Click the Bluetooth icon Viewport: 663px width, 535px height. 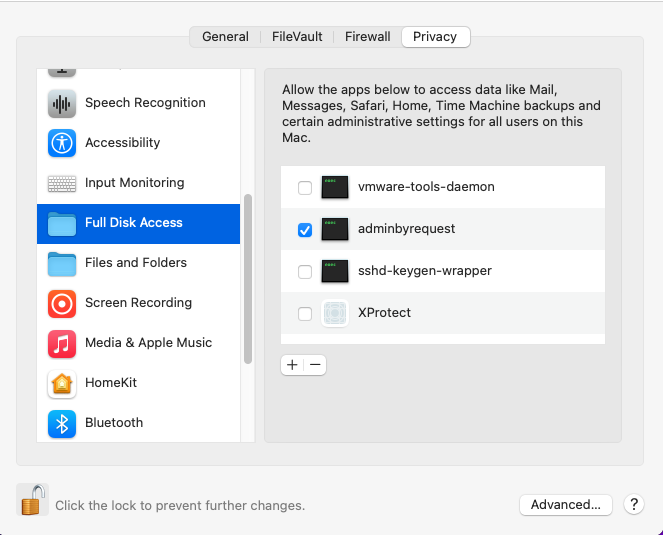62,423
